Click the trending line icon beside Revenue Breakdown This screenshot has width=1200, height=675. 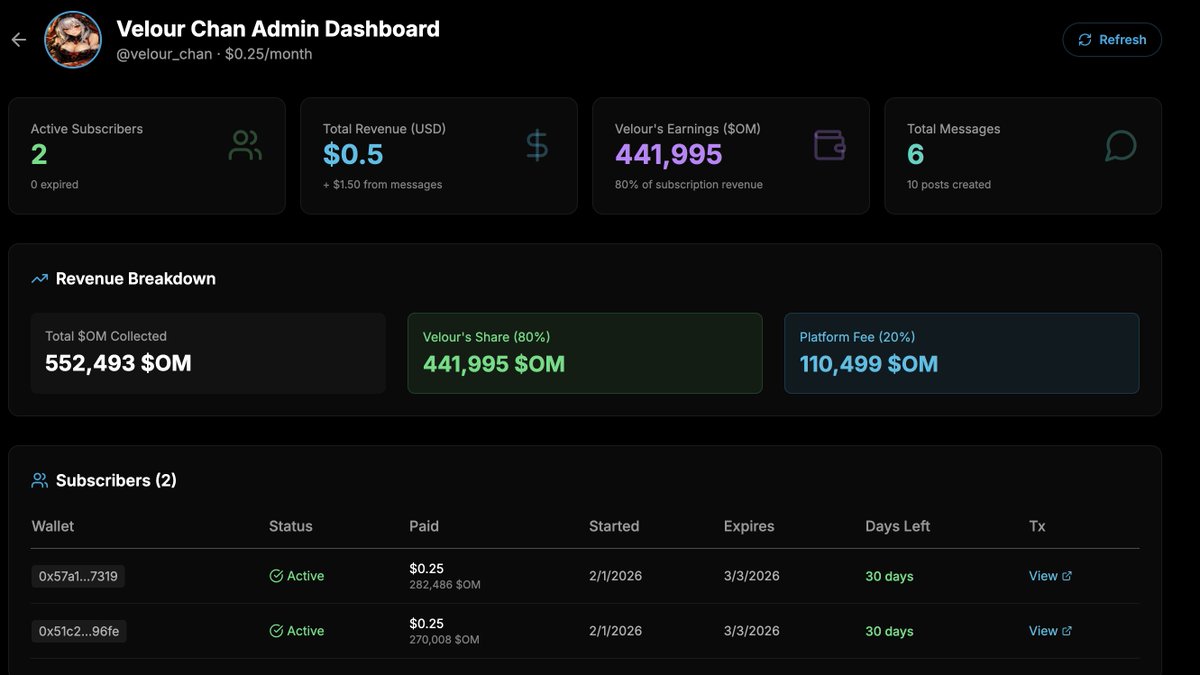[38, 278]
